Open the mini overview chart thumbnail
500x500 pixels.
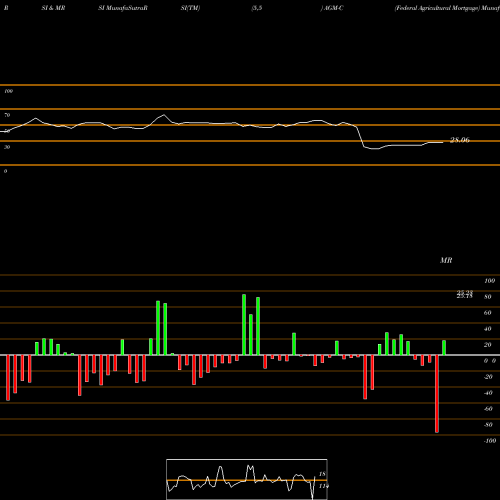pyautogui.click(x=247, y=479)
